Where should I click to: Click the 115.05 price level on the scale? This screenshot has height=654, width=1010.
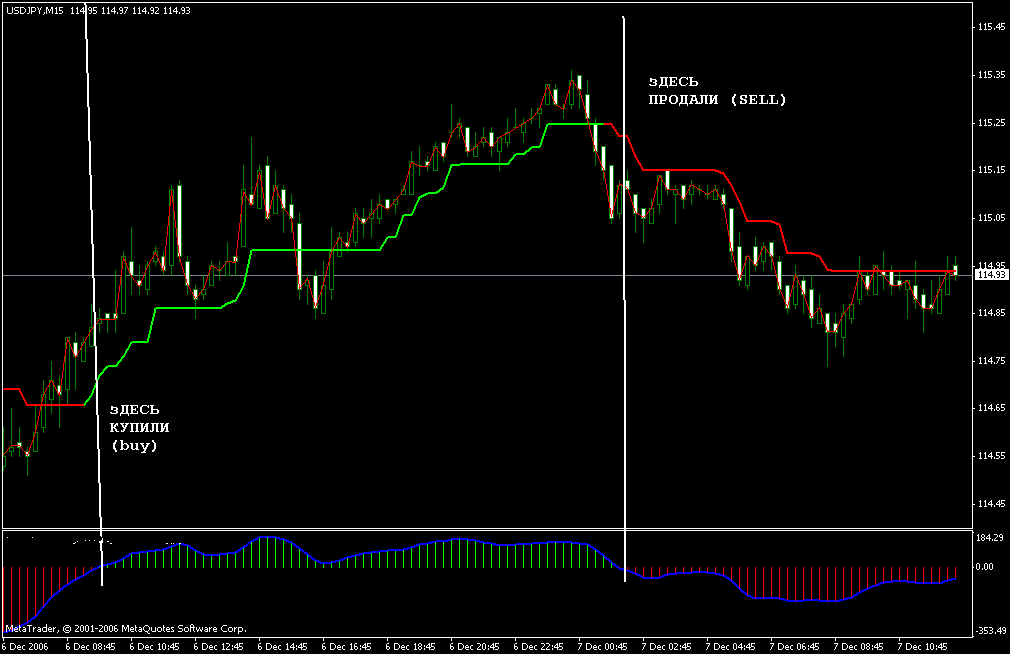click(988, 218)
